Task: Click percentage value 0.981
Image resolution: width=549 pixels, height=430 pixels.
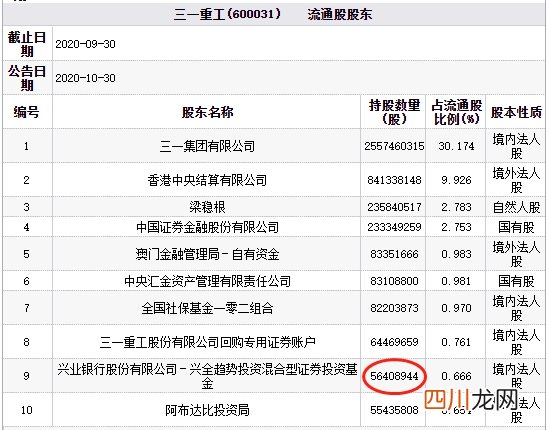Action: pyautogui.click(x=456, y=281)
